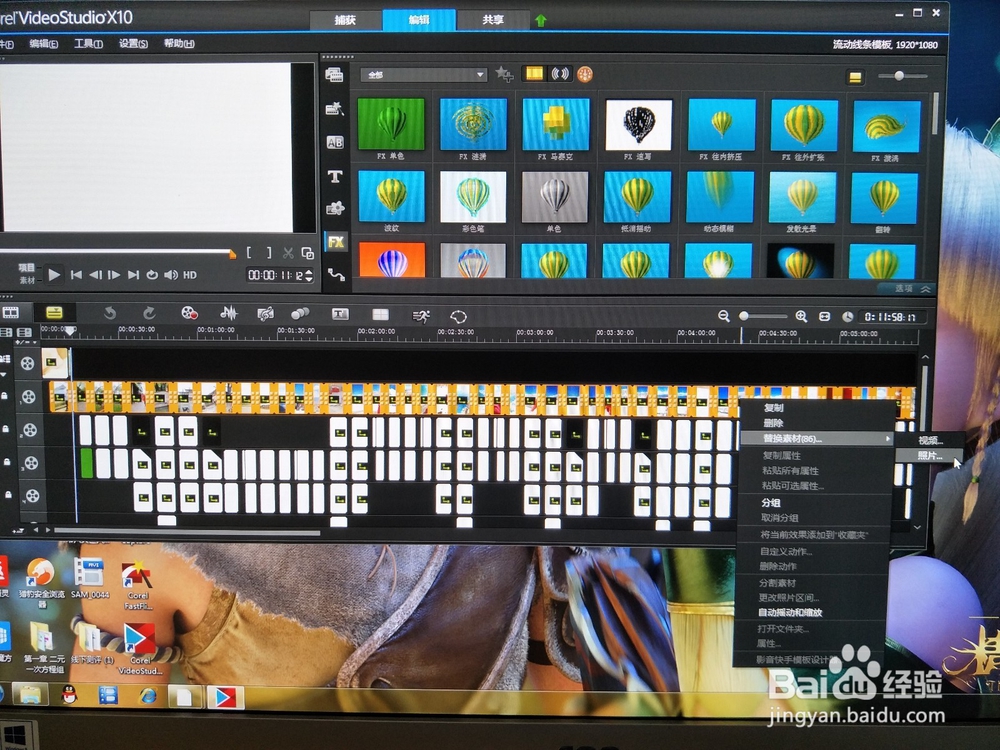Click the green upload arrow icon

point(541,20)
